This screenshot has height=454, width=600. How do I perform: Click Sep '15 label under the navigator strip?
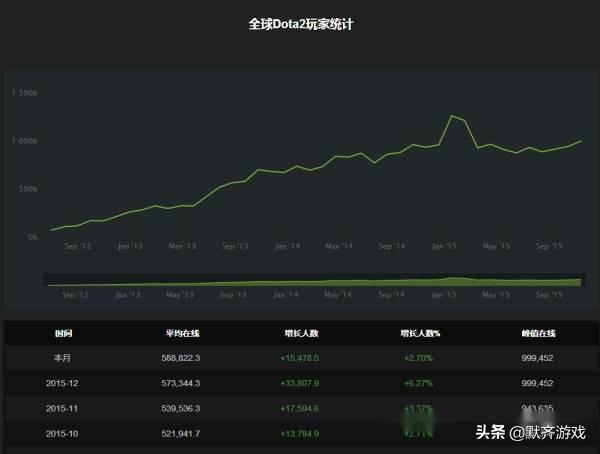click(x=549, y=295)
